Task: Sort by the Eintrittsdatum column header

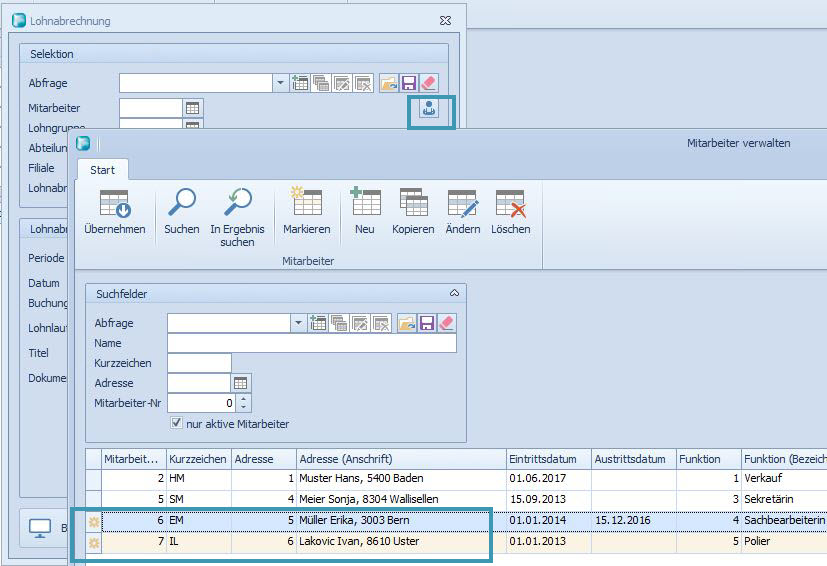Action: pos(548,459)
